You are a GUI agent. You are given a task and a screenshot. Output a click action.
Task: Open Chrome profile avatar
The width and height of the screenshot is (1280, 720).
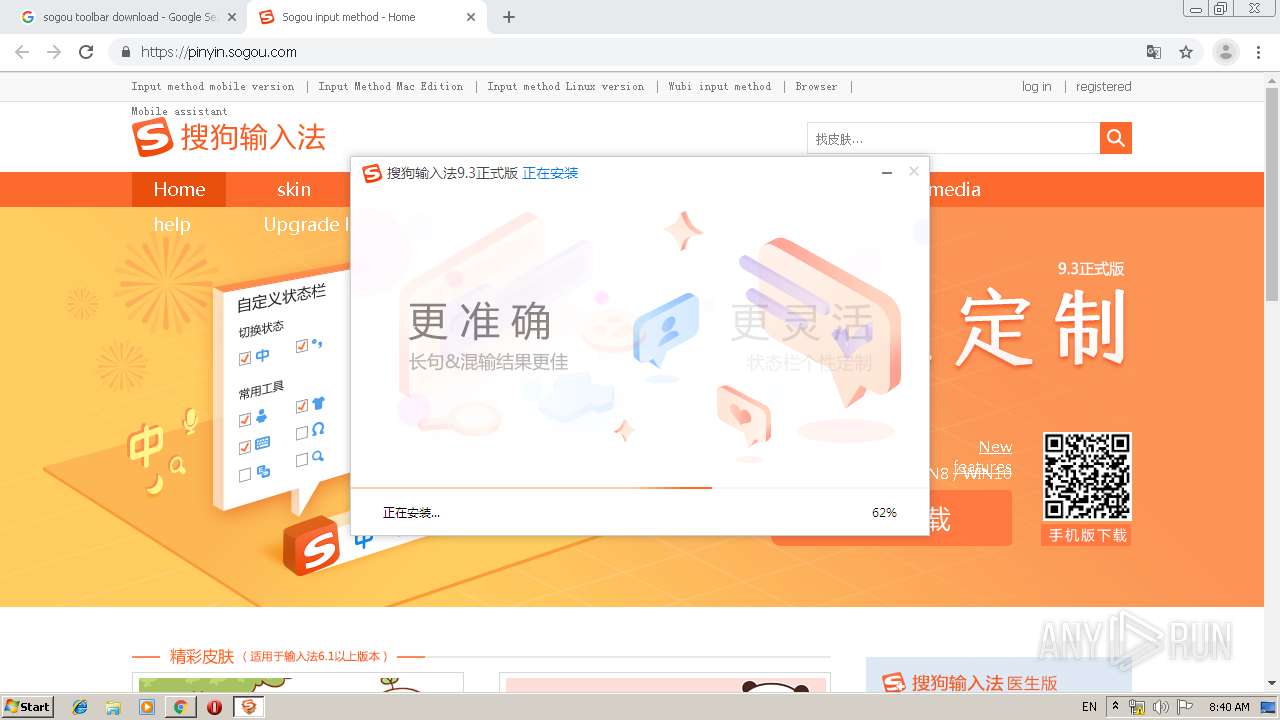tap(1225, 52)
